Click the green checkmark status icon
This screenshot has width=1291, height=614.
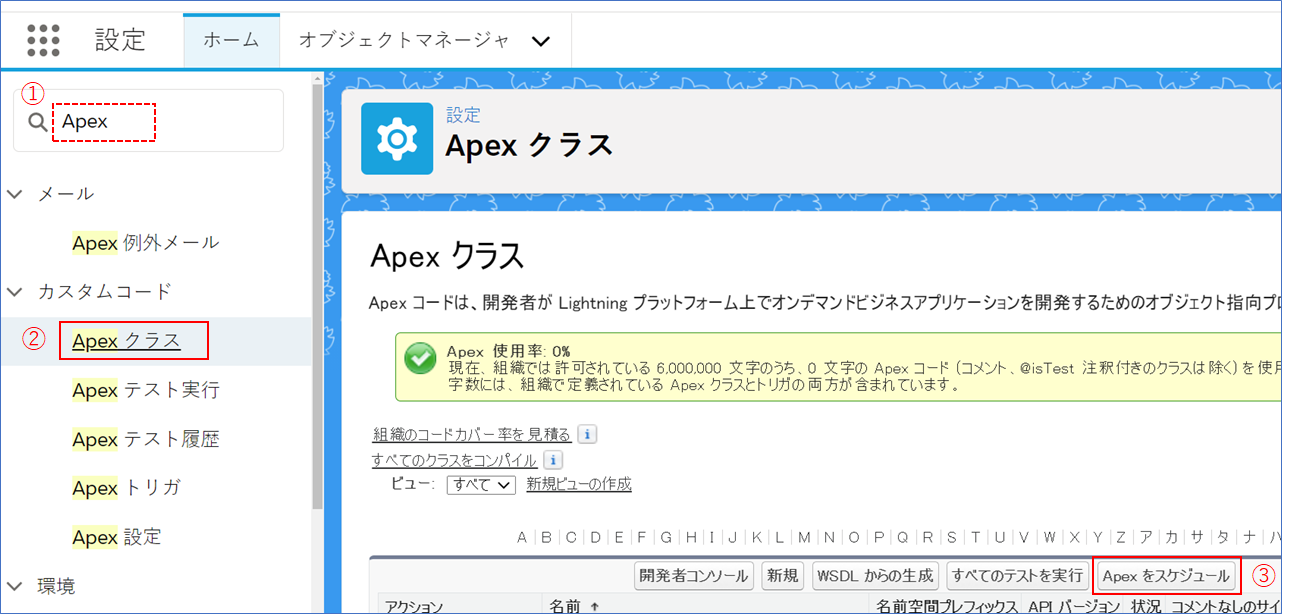[x=419, y=358]
